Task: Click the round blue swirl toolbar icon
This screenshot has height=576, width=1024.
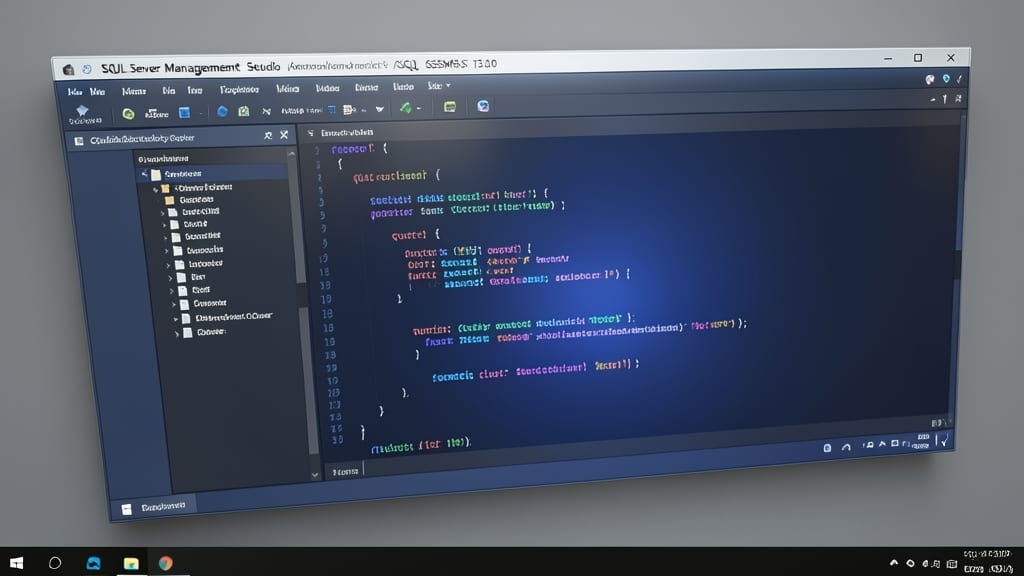Action: coord(483,106)
